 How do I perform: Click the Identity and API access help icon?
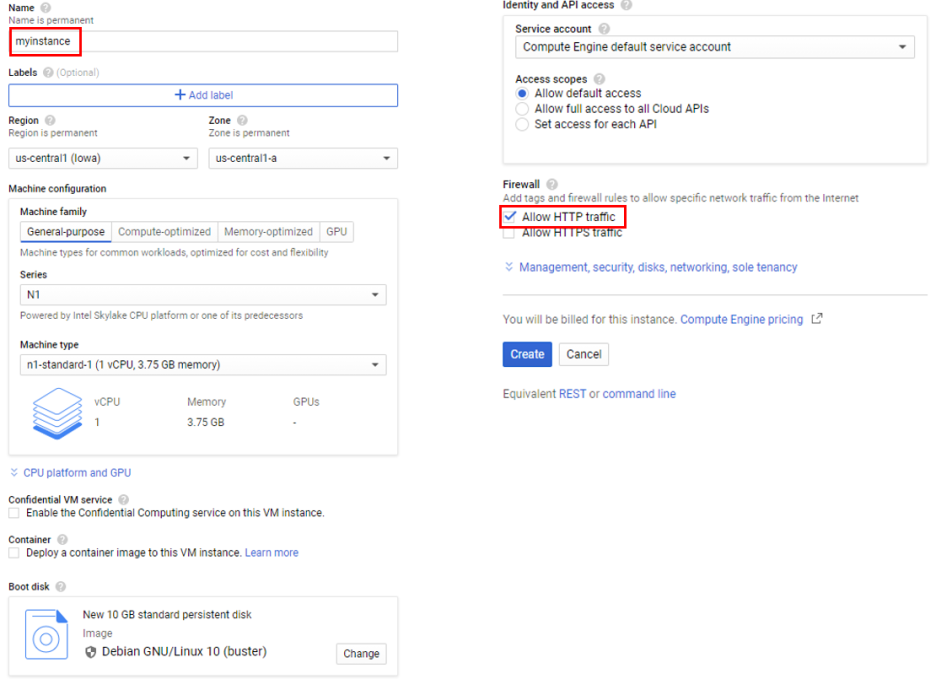pos(626,5)
